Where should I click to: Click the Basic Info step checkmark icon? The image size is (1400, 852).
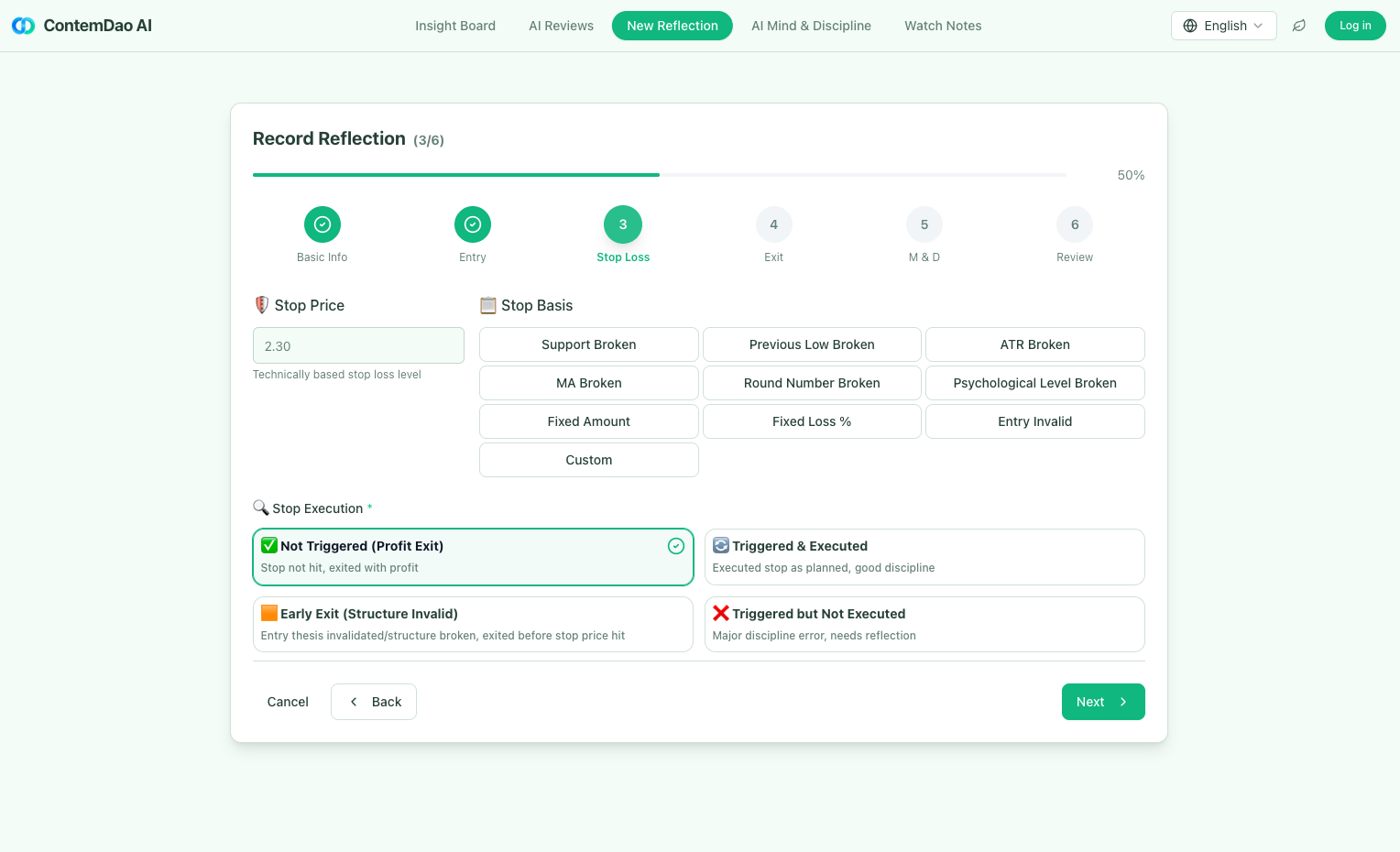click(x=323, y=224)
